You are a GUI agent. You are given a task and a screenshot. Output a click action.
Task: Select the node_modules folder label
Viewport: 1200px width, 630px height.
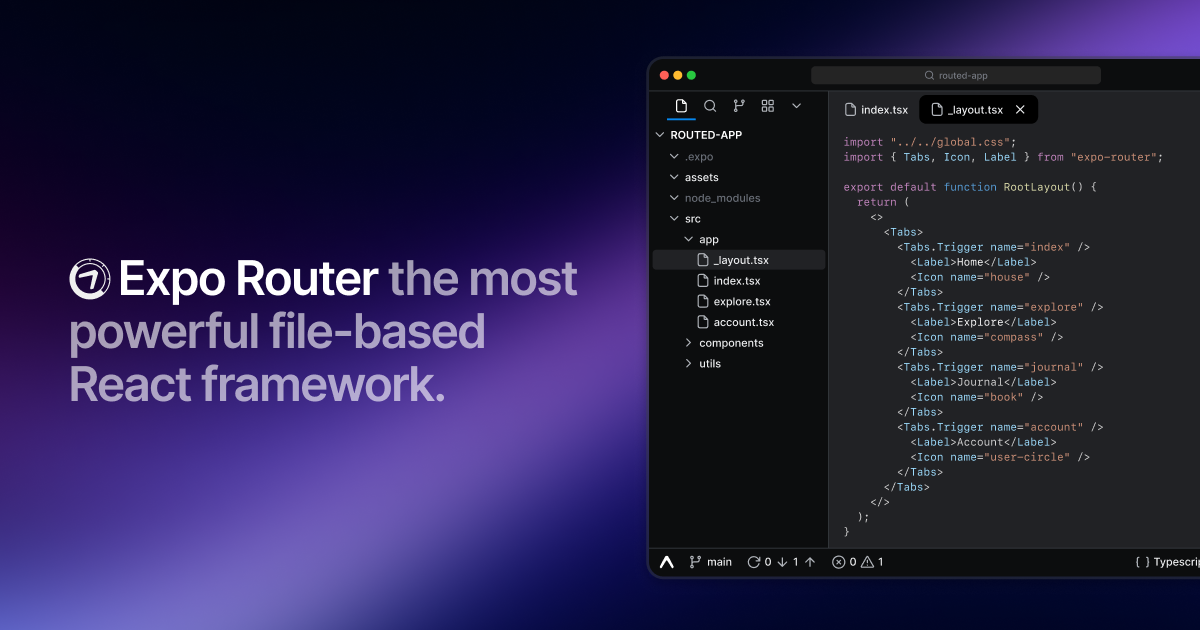pos(723,198)
